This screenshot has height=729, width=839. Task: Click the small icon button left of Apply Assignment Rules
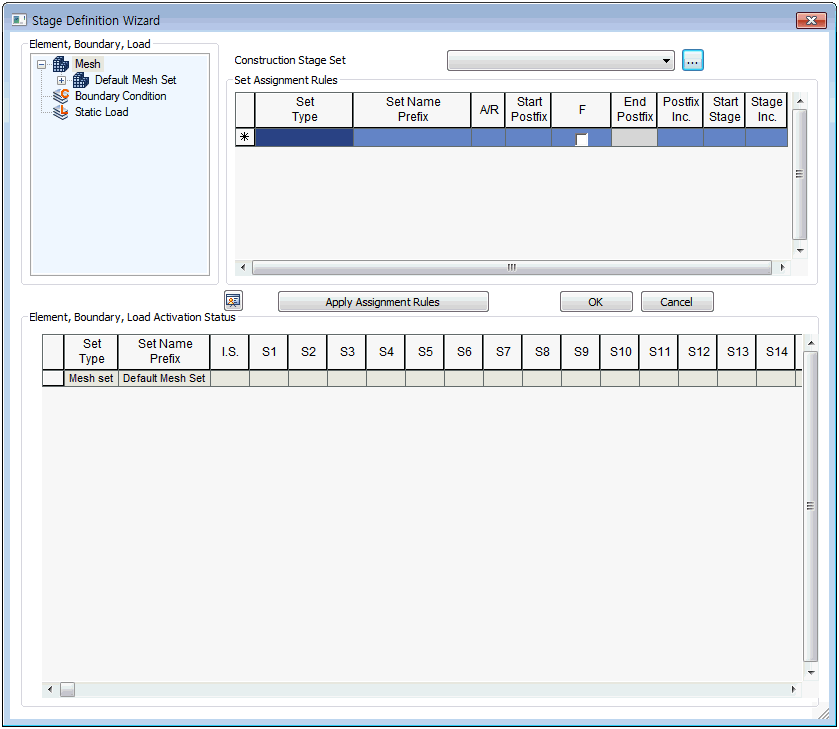233,300
